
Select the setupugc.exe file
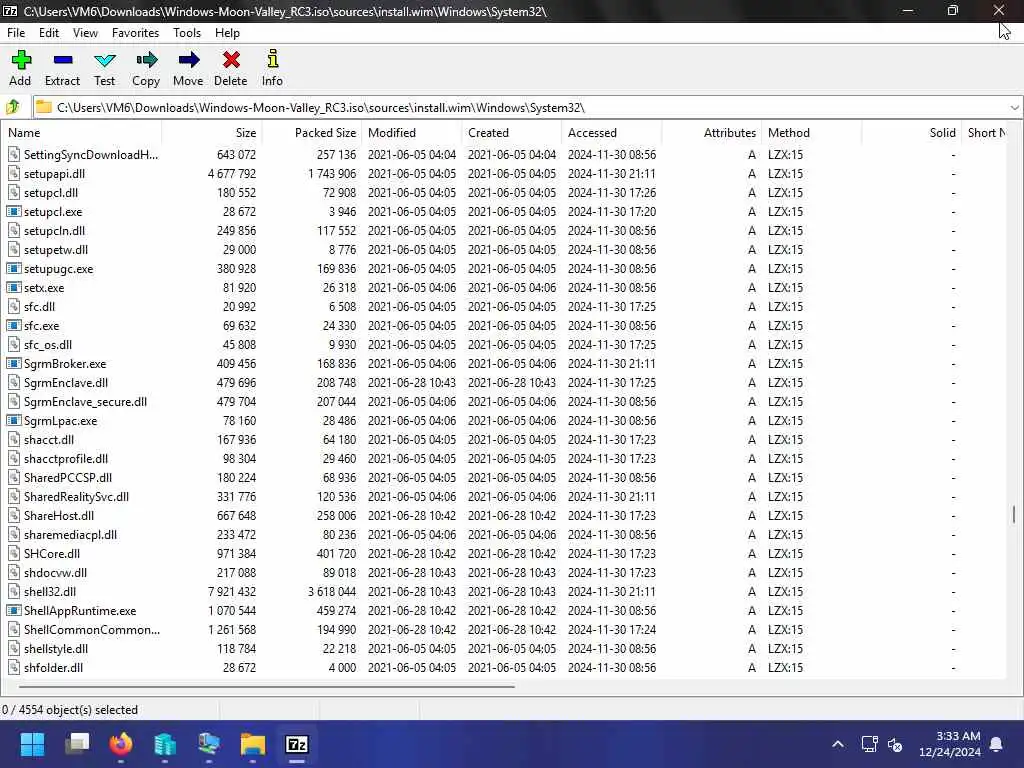click(x=59, y=268)
